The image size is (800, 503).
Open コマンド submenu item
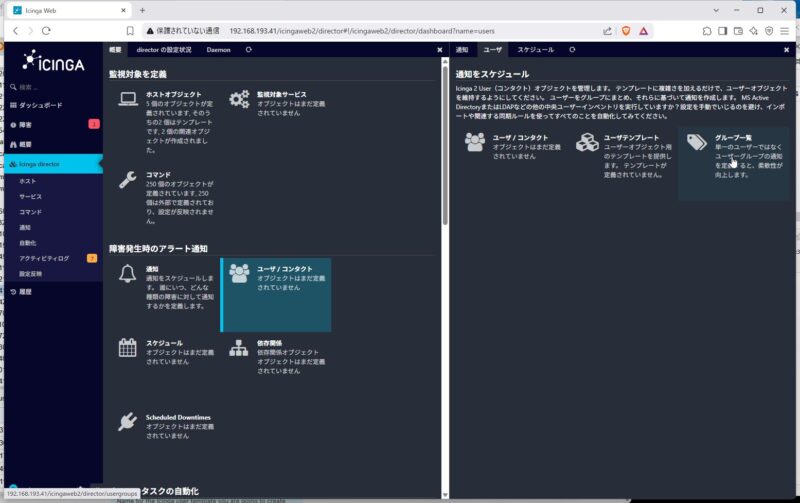point(31,212)
